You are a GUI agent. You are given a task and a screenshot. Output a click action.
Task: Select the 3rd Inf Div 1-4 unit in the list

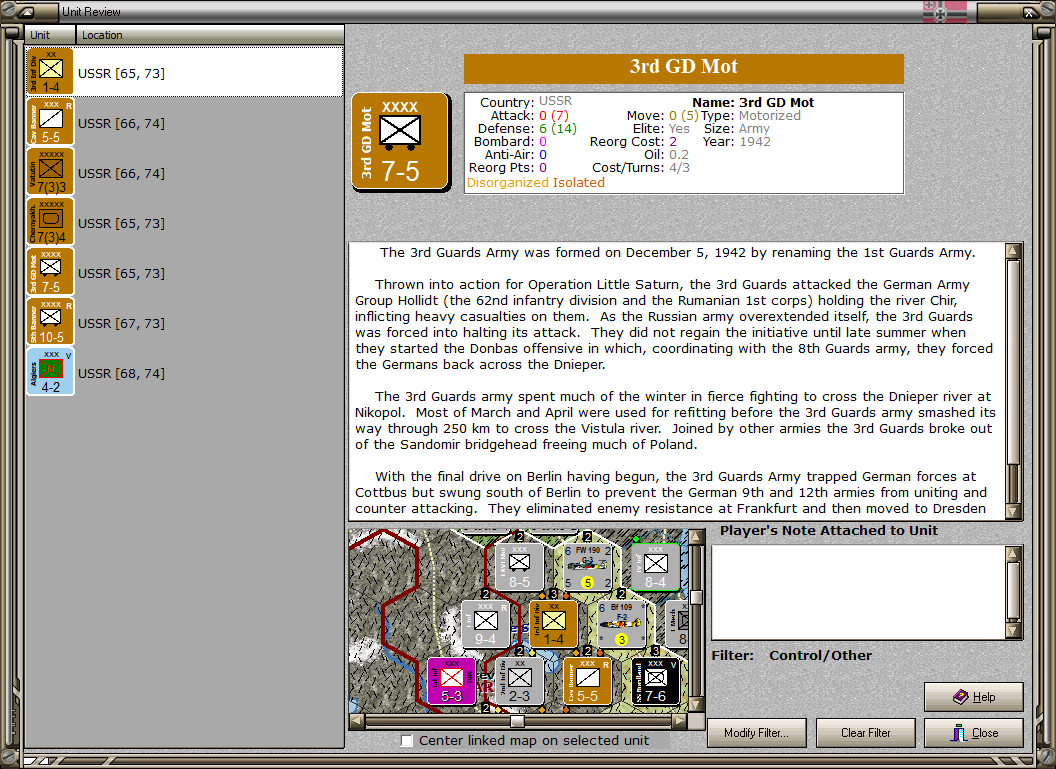pos(185,71)
